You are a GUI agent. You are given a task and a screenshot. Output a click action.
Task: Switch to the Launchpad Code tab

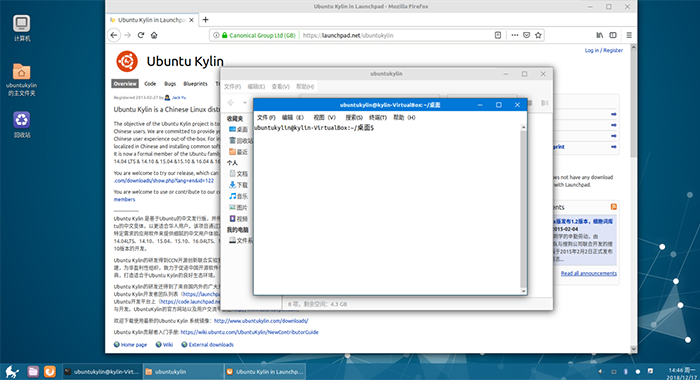pyautogui.click(x=150, y=84)
